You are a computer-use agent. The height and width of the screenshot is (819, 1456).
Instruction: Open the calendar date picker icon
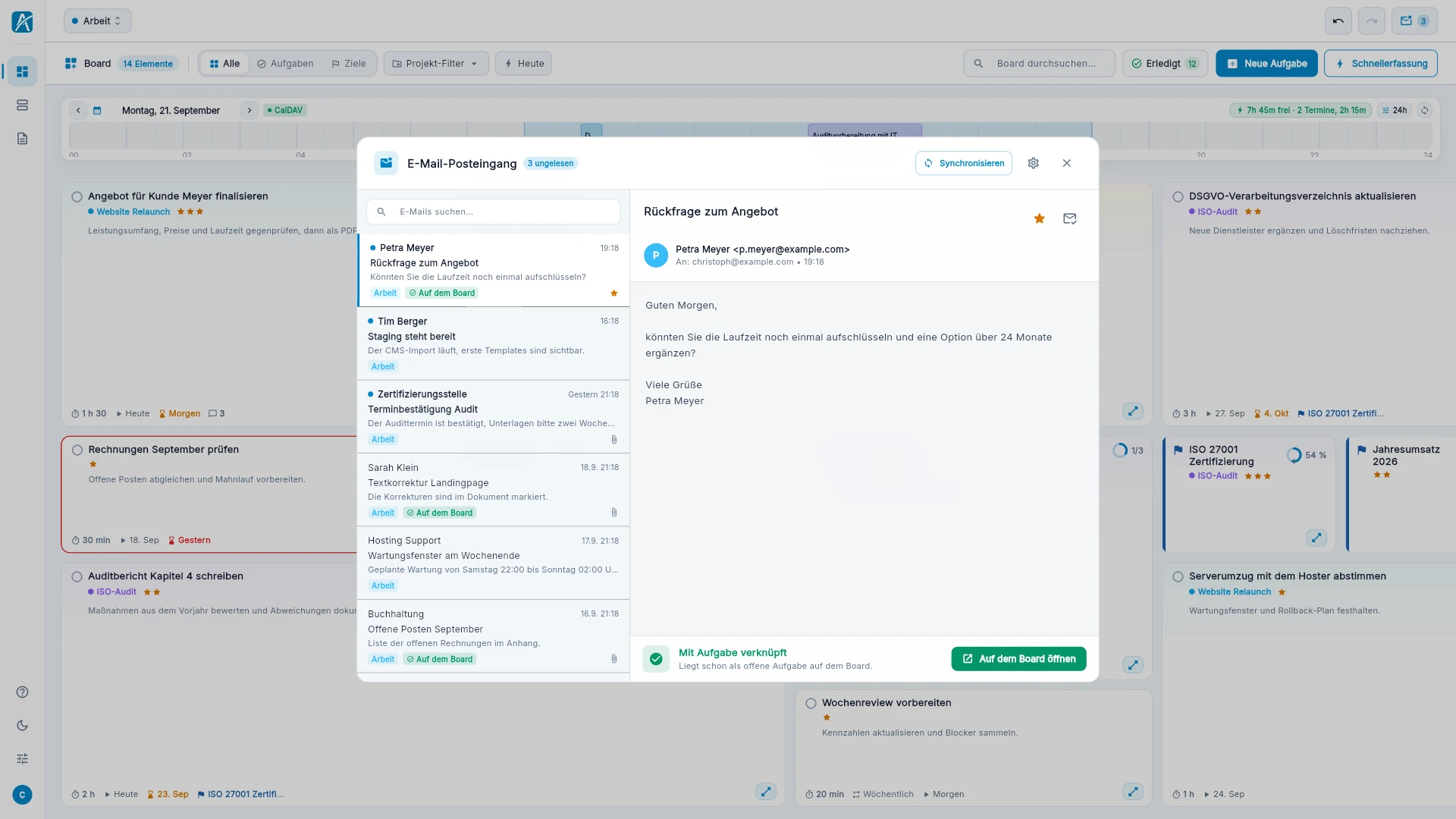pos(97,110)
